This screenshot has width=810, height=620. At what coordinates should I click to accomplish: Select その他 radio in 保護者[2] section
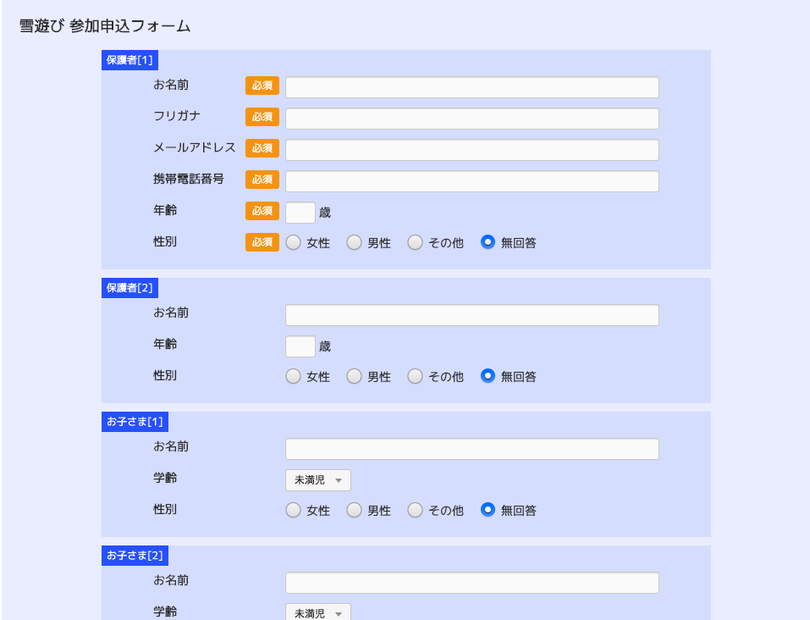415,376
